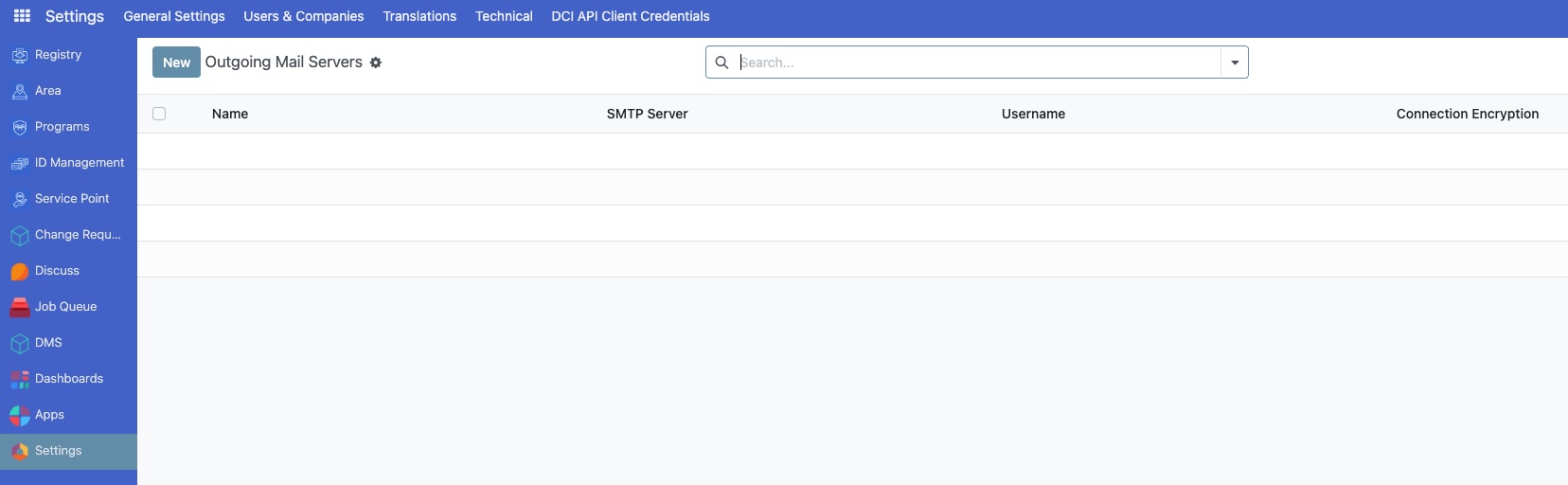Go to the DMS module label
The image size is (1568, 485).
[48, 343]
